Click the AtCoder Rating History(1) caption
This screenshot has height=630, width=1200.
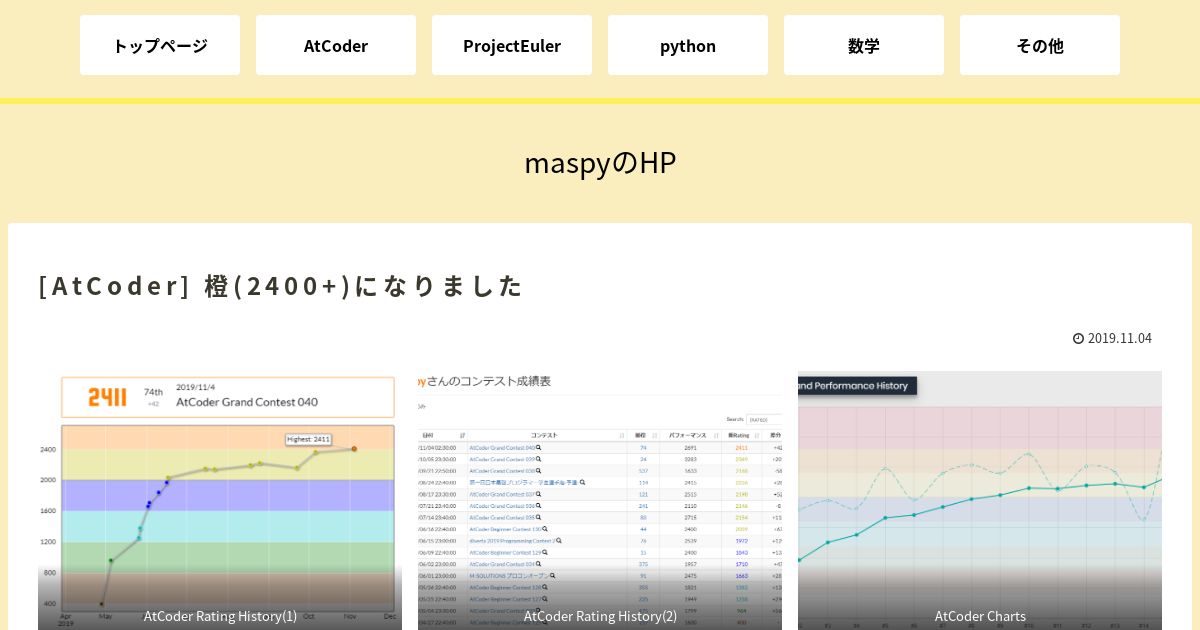220,616
